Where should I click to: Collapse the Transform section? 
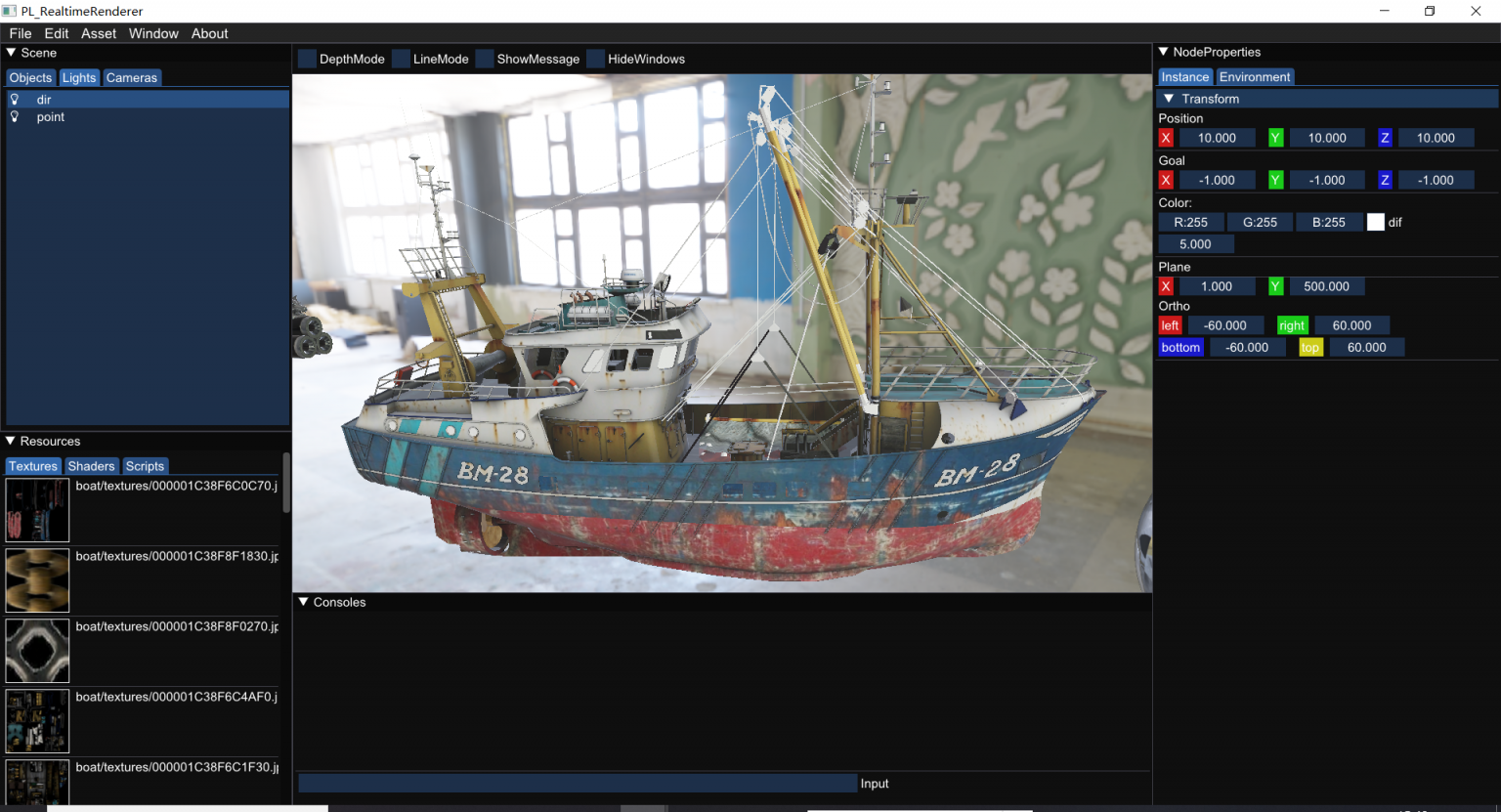pyautogui.click(x=1169, y=99)
